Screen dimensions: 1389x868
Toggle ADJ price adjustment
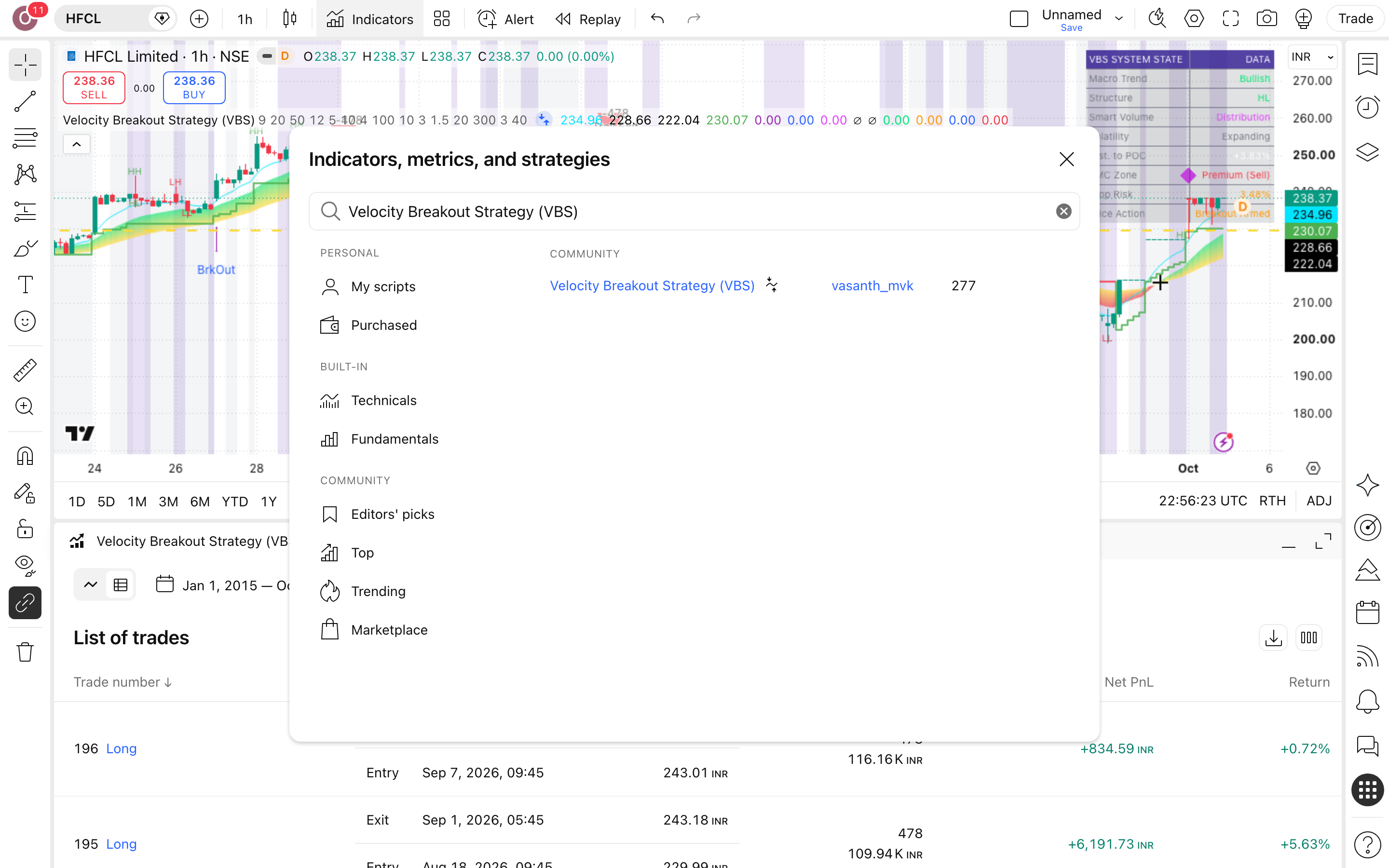point(1319,501)
